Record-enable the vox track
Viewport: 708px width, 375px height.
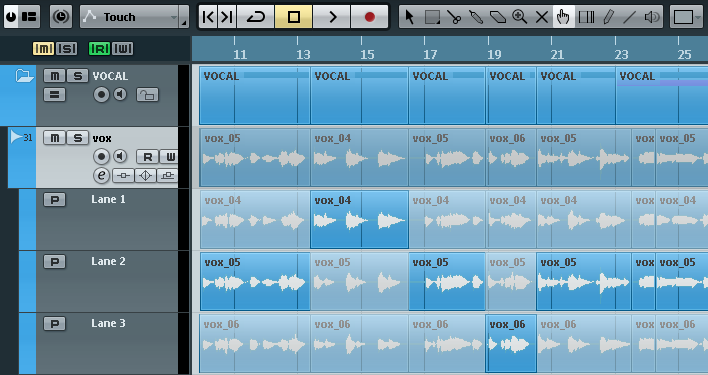(x=101, y=157)
